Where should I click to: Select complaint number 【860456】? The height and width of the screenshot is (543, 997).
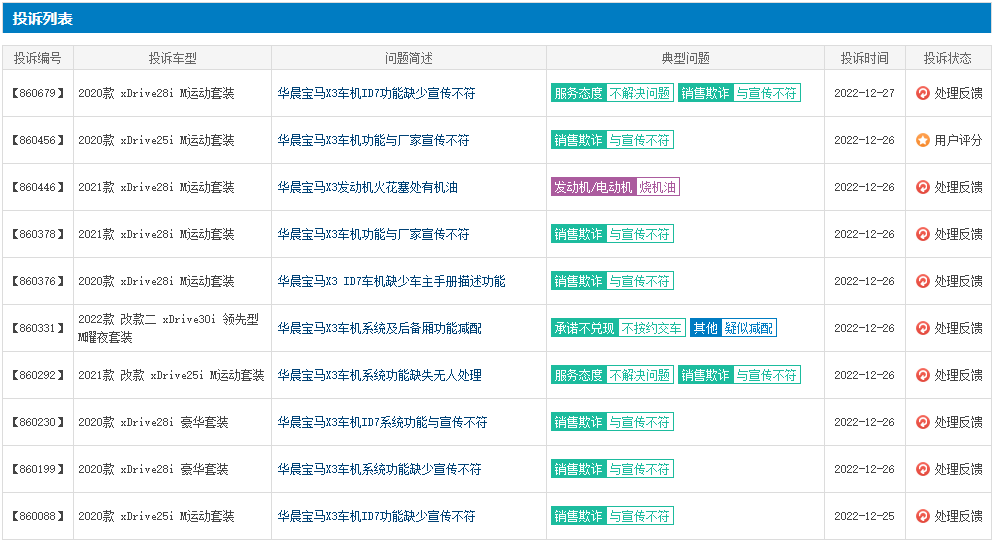[38, 141]
